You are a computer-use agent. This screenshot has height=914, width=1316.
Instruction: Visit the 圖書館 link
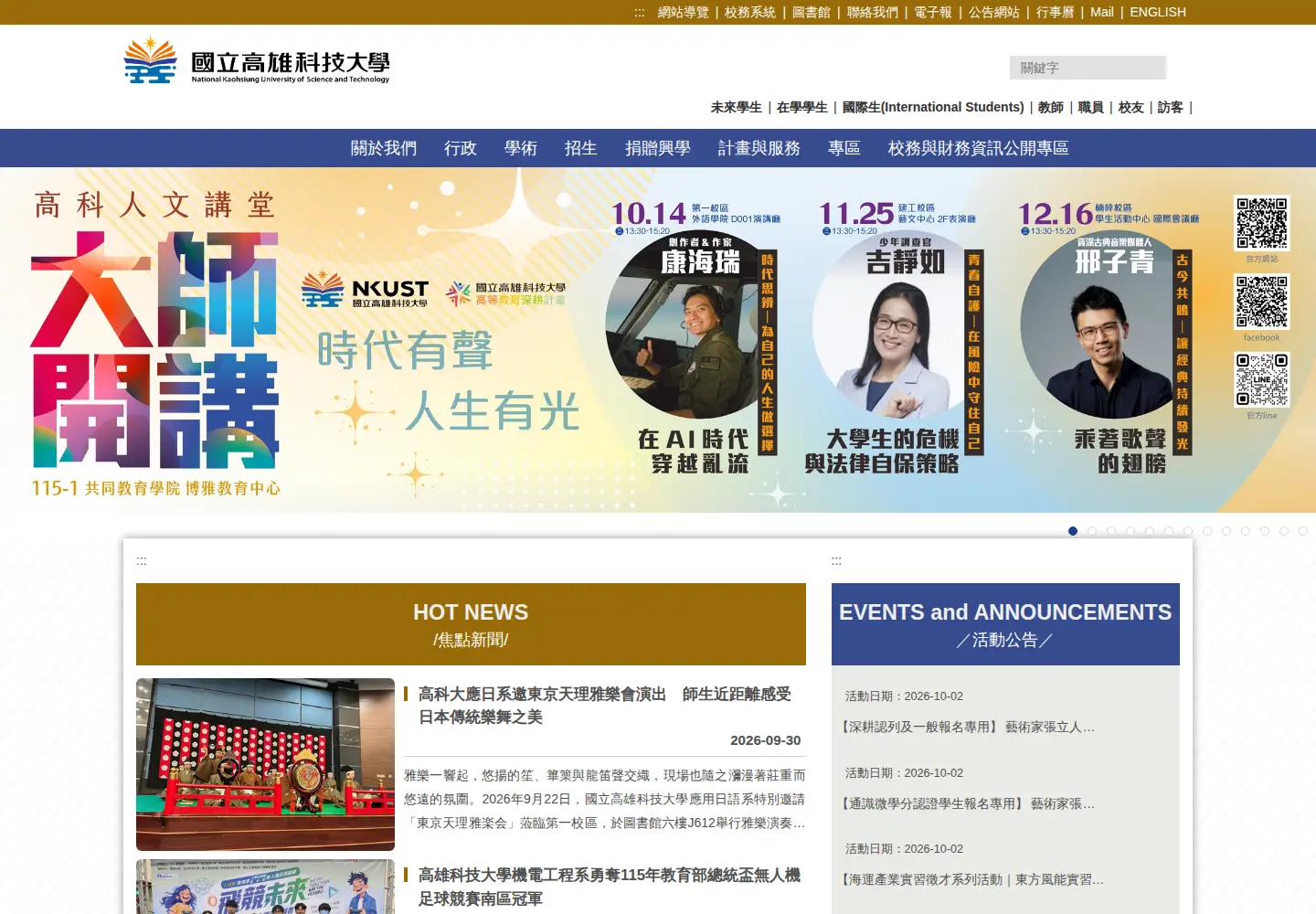[812, 12]
